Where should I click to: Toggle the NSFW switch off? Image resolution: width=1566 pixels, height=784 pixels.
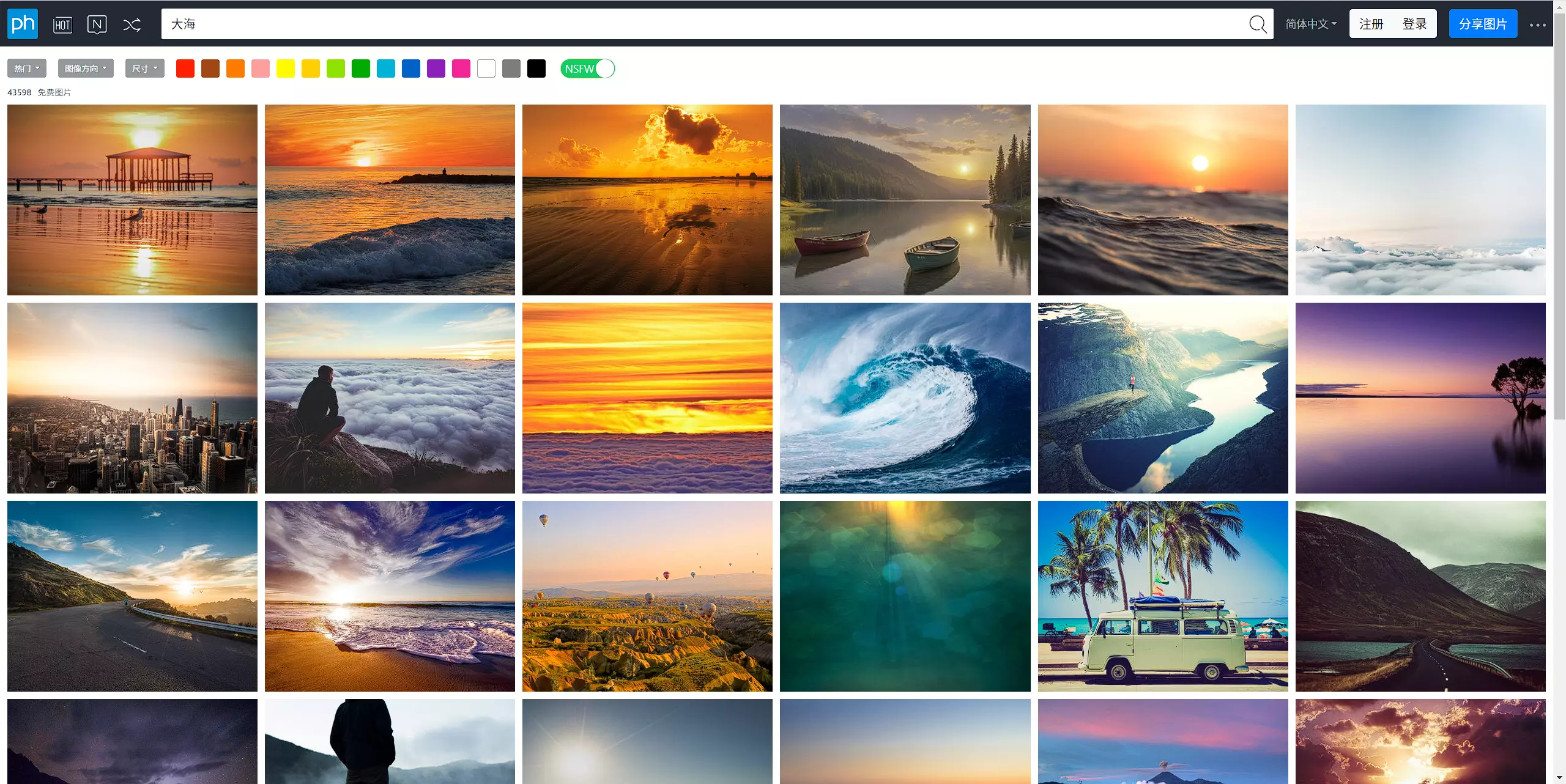587,68
